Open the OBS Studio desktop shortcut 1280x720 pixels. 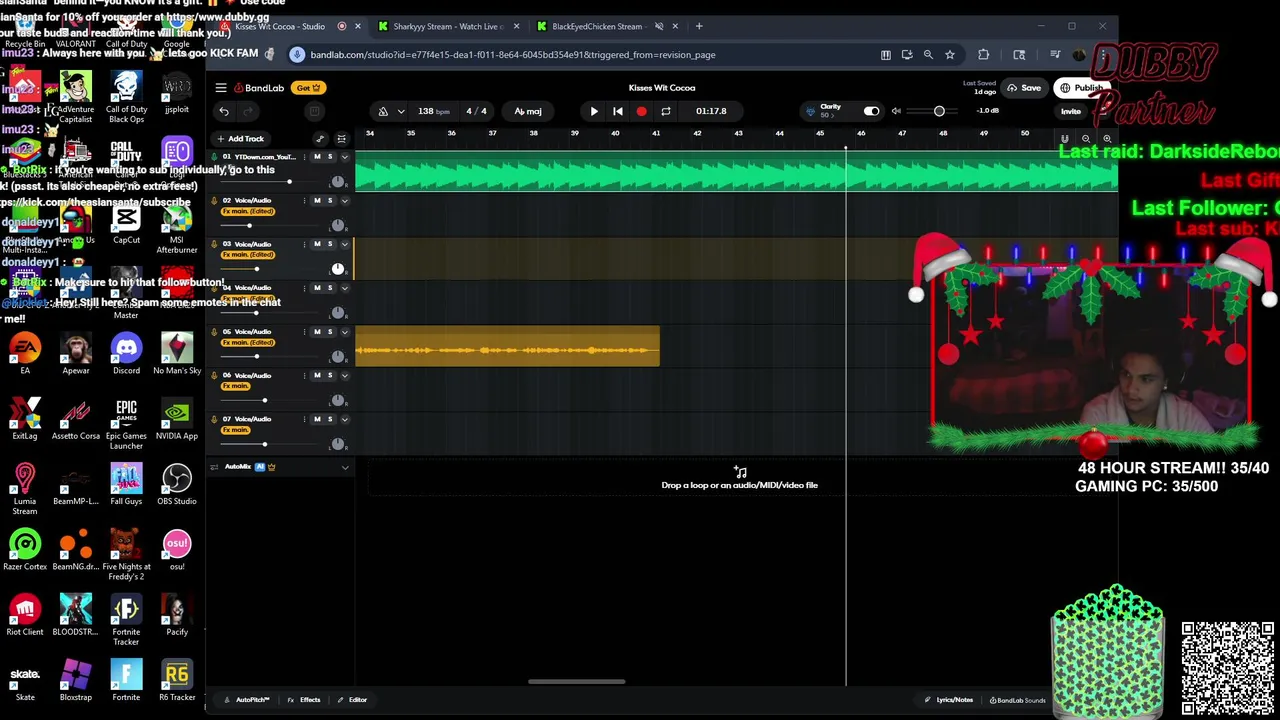[x=177, y=484]
